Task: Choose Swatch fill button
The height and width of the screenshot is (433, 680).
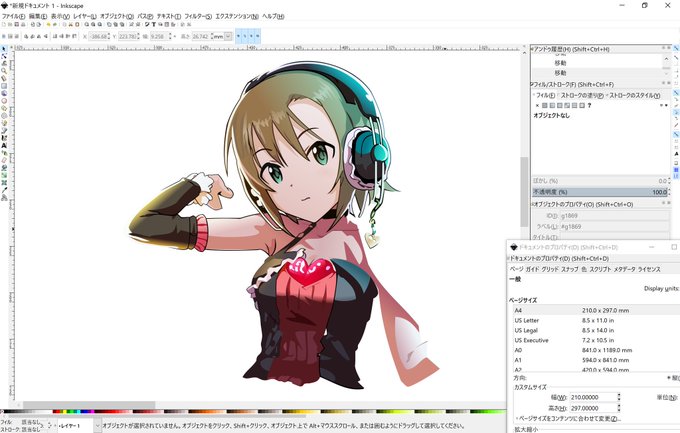Action: pyautogui.click(x=582, y=105)
